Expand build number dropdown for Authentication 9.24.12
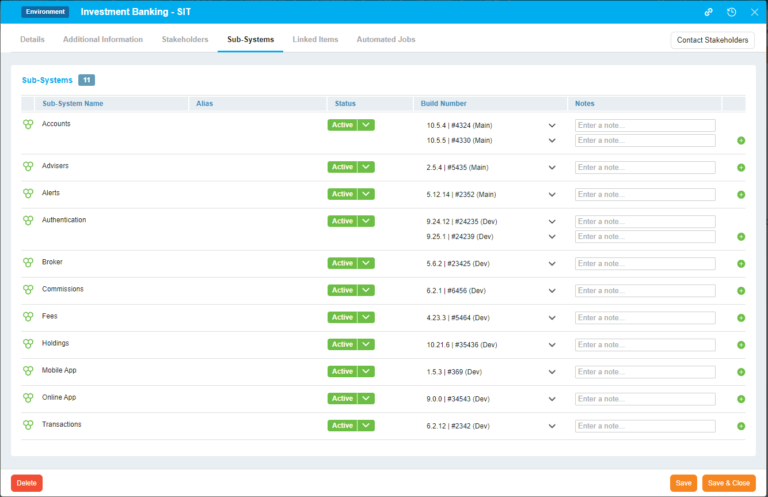768x497 pixels. 552,221
